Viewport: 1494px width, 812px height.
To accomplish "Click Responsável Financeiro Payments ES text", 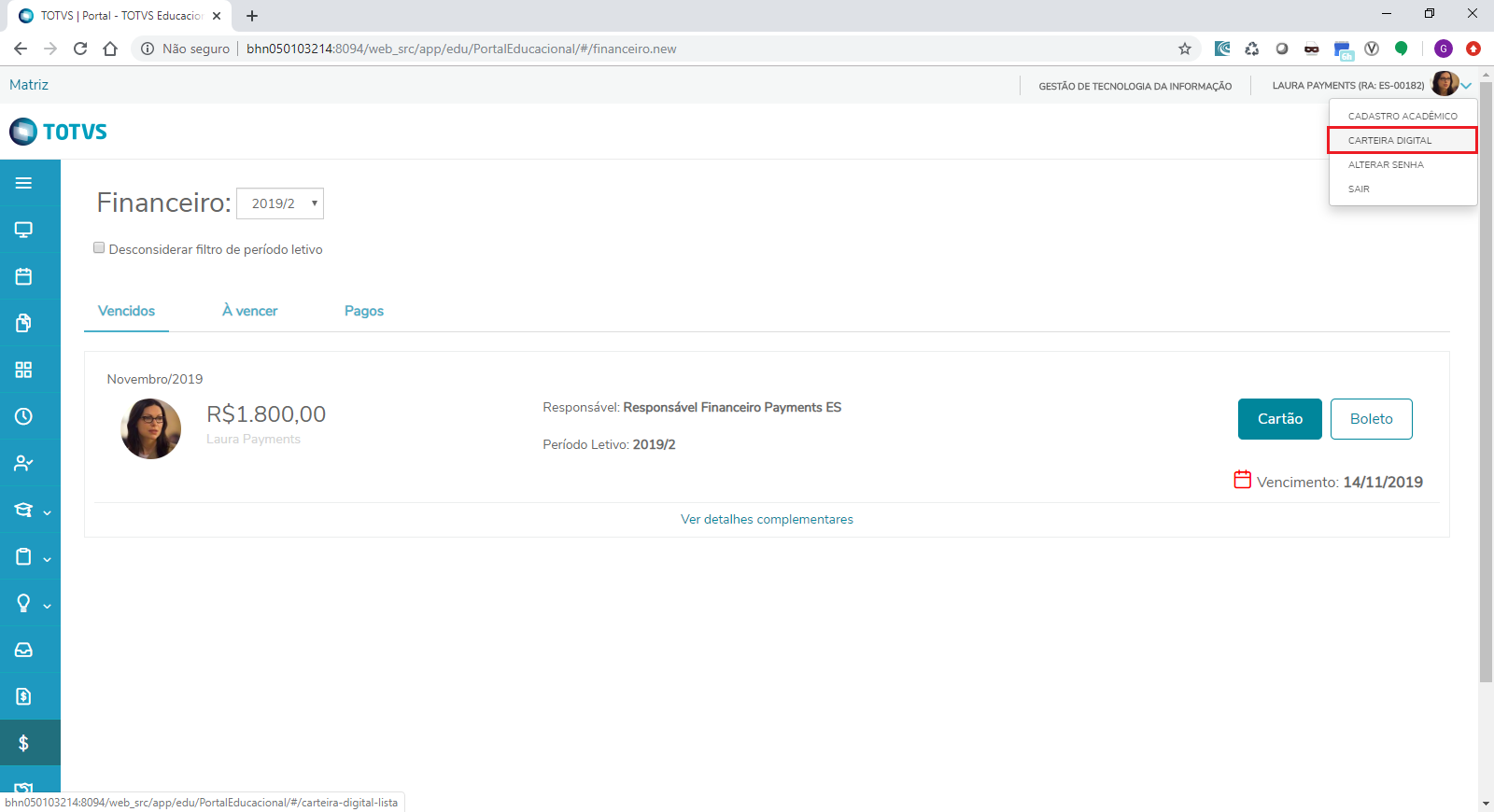I will (732, 407).
